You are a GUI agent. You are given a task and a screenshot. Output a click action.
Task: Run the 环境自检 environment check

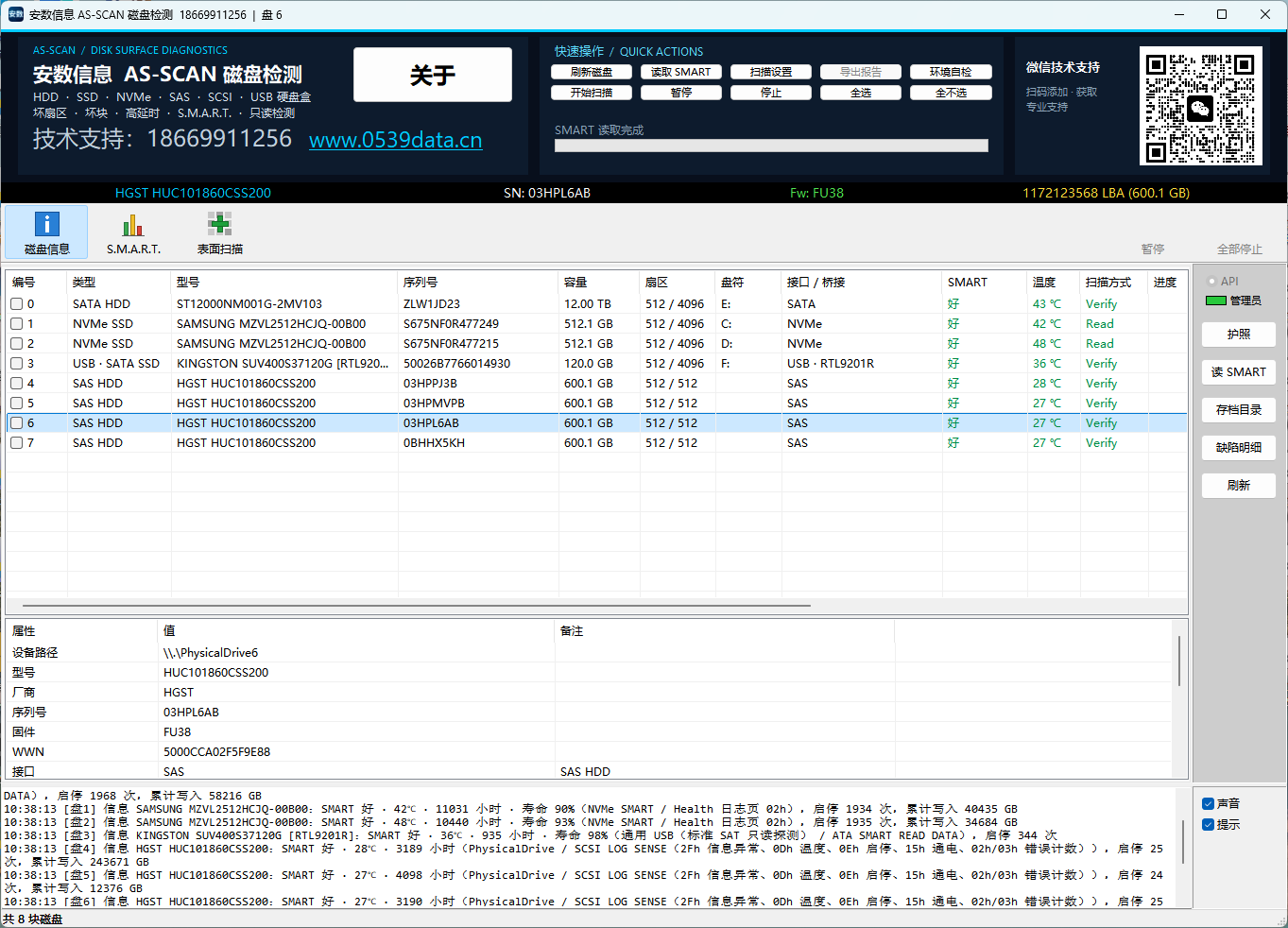(x=951, y=72)
